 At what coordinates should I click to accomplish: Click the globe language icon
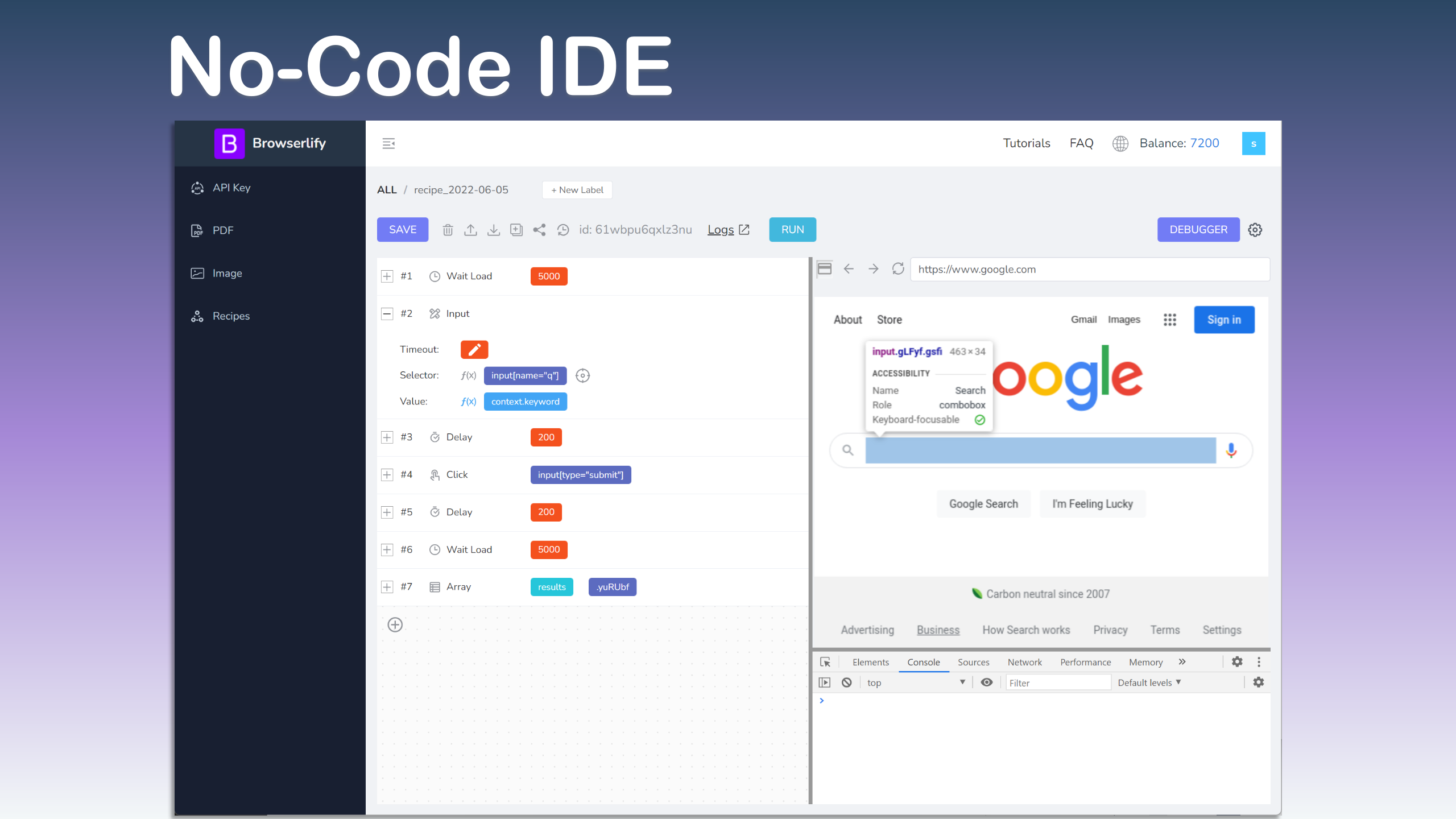1120,143
